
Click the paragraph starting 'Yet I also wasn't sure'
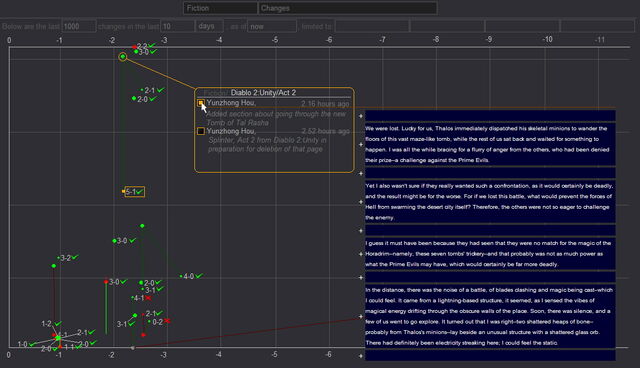point(490,202)
